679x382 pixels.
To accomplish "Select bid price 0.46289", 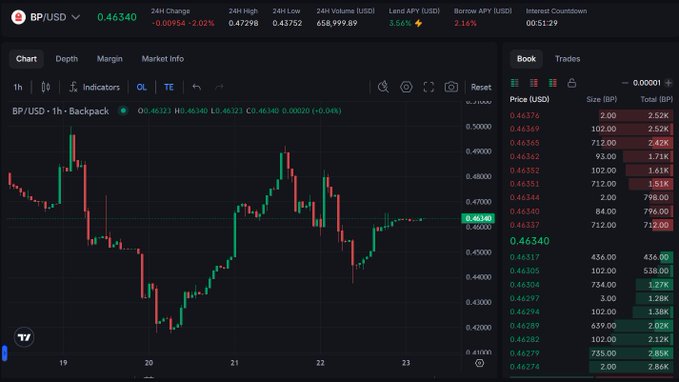I will point(524,326).
